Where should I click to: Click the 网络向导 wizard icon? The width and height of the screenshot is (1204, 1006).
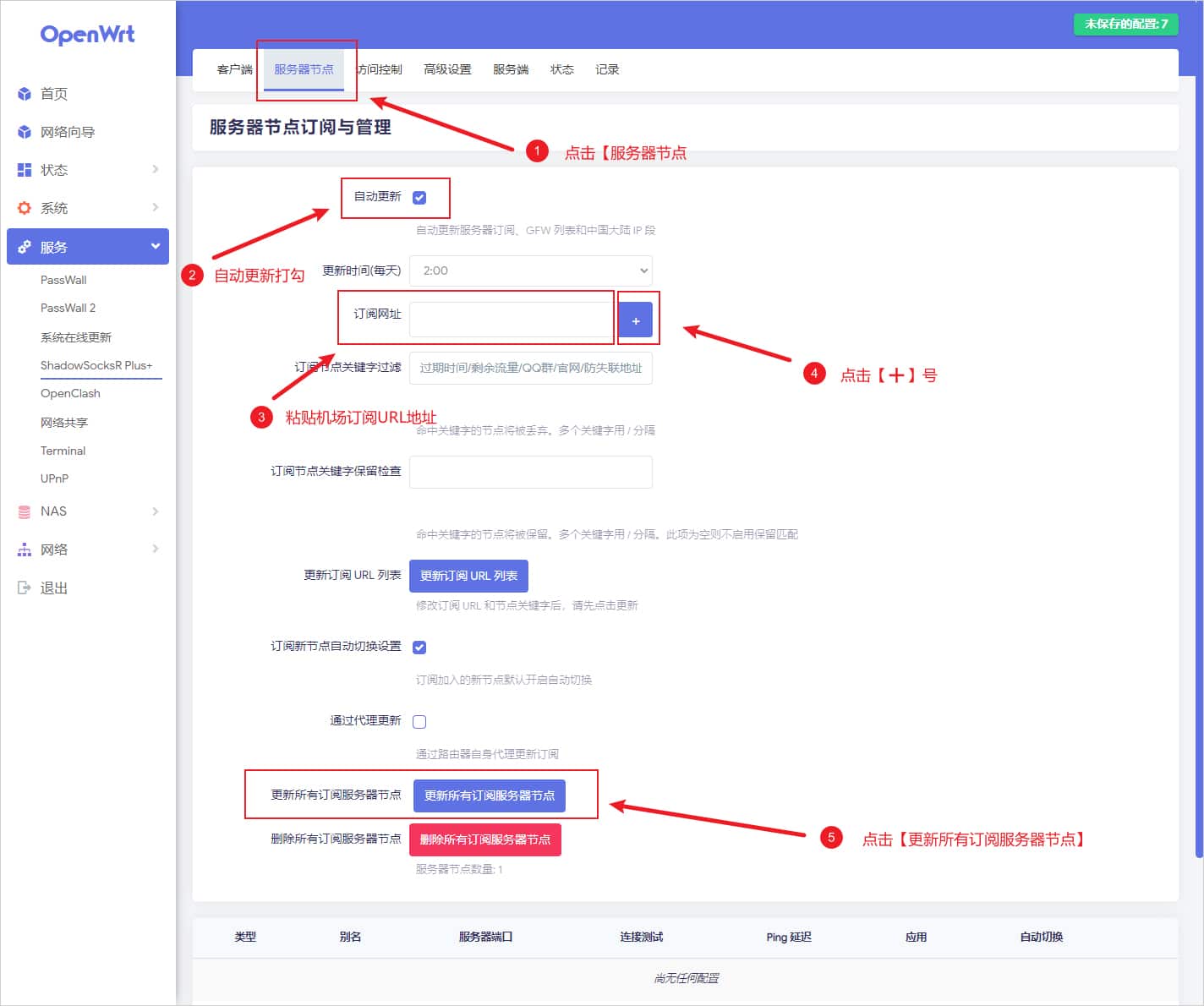25,132
